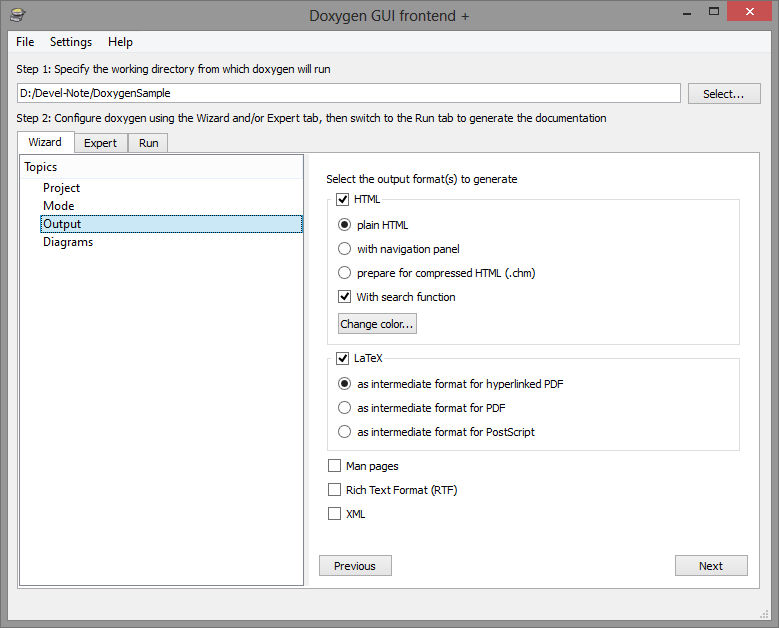Enable Man pages output

pyautogui.click(x=334, y=466)
